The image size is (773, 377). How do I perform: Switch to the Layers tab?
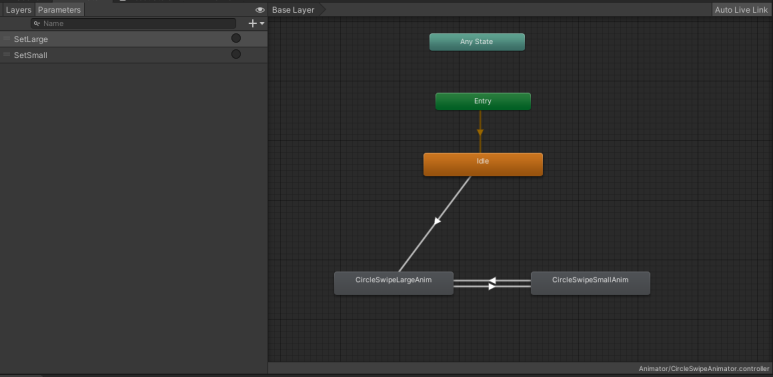point(18,10)
